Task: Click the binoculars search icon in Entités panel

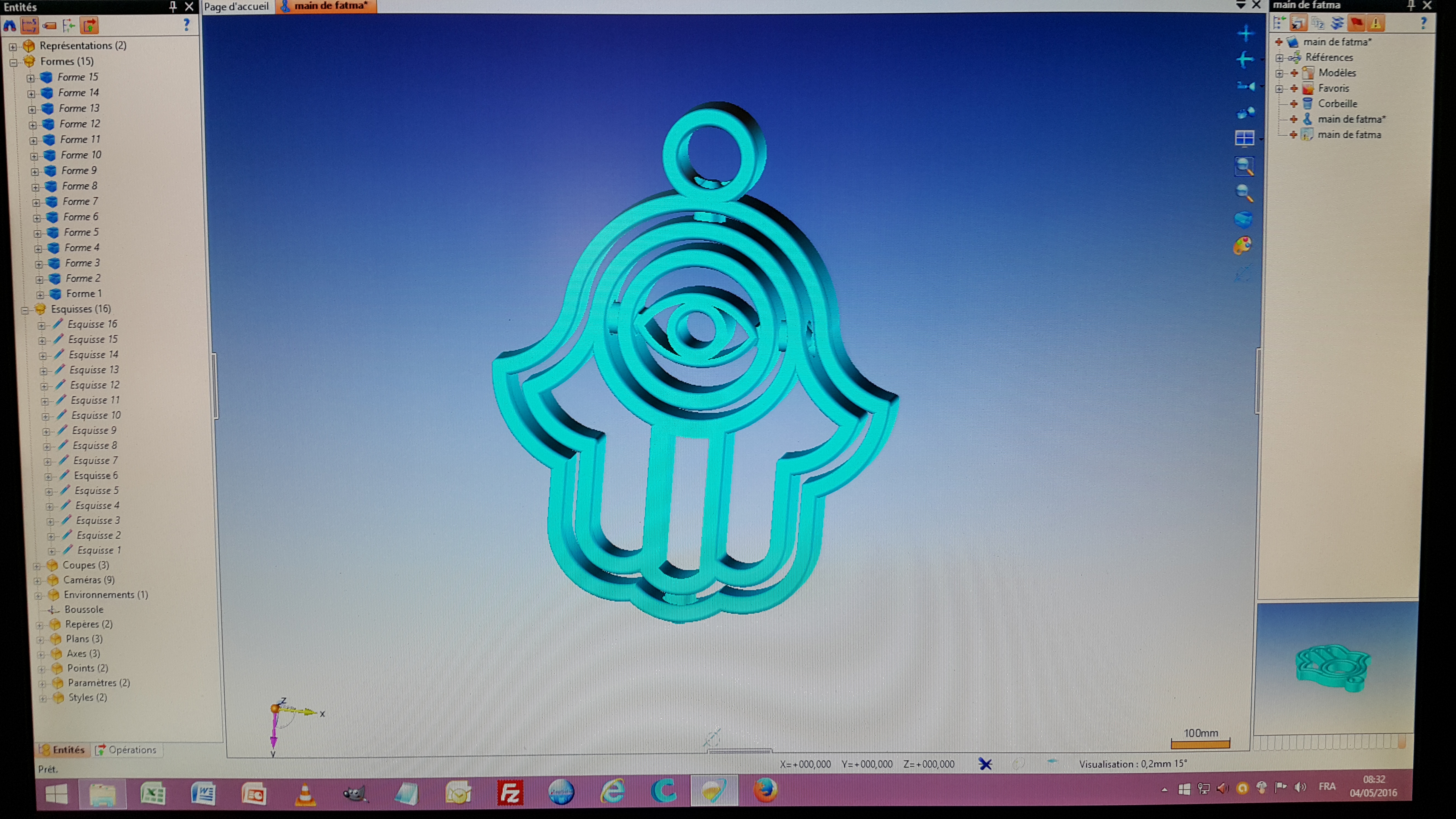Action: (x=10, y=25)
